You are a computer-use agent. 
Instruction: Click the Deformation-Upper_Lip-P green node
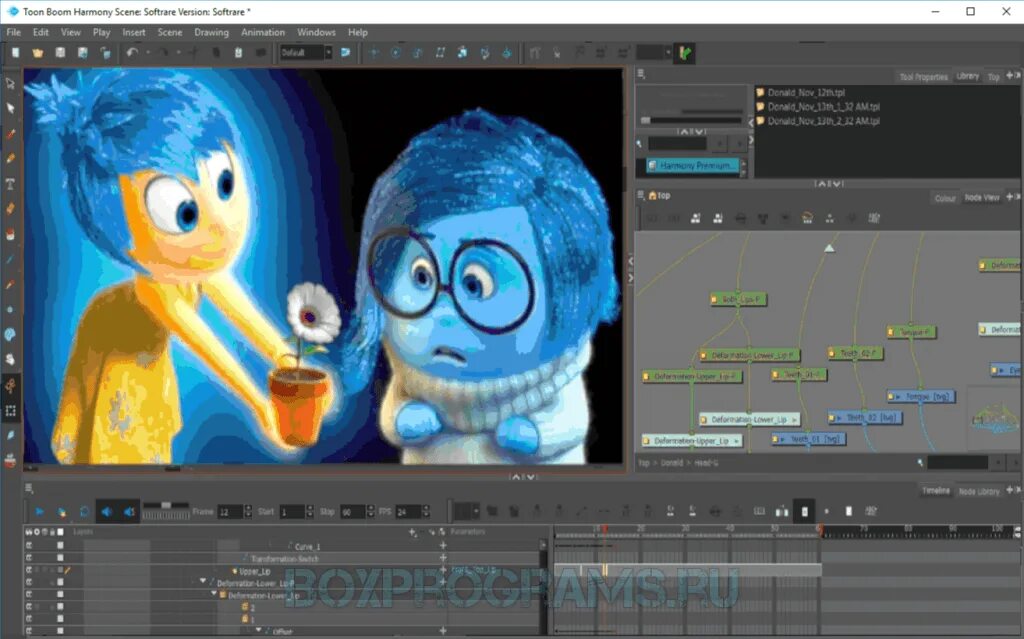coord(692,376)
